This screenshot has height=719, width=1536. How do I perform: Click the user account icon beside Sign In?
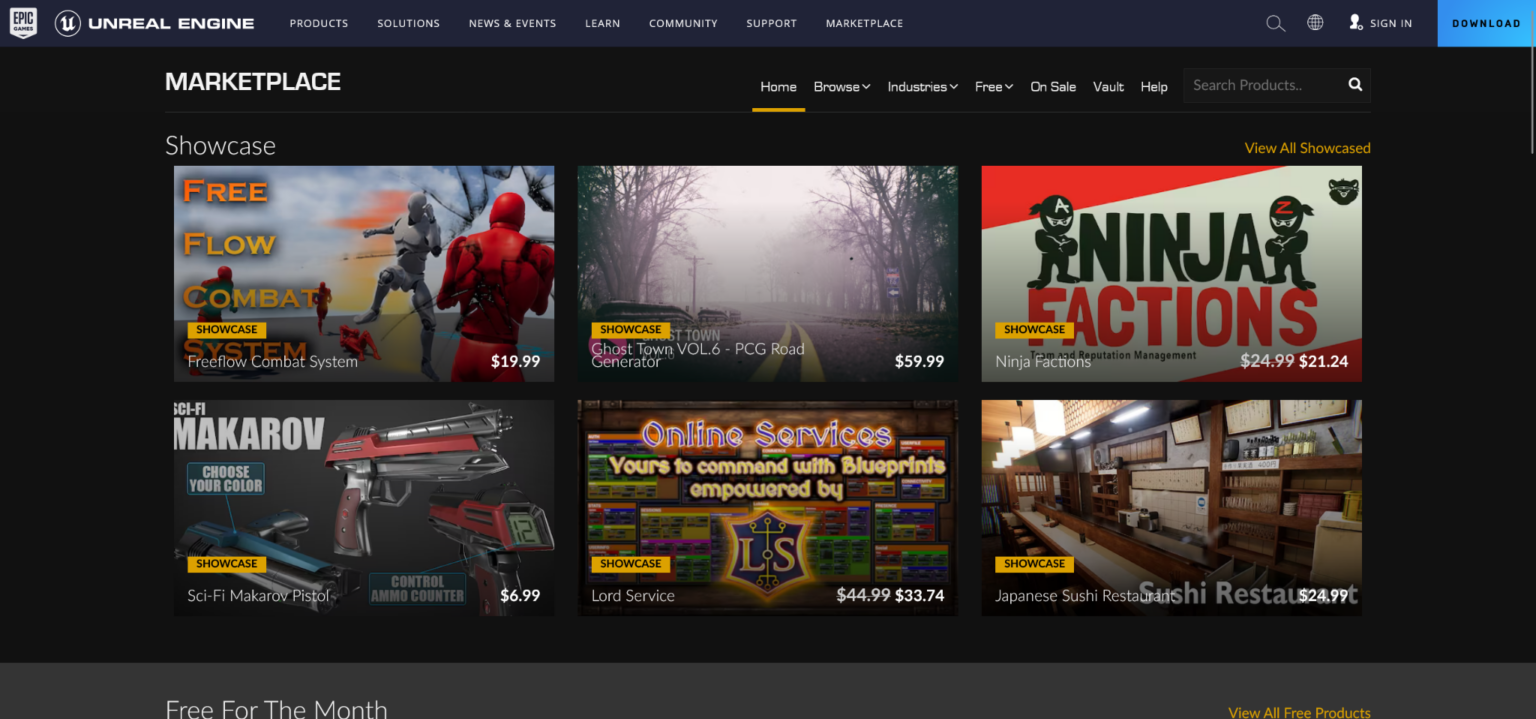point(1356,22)
